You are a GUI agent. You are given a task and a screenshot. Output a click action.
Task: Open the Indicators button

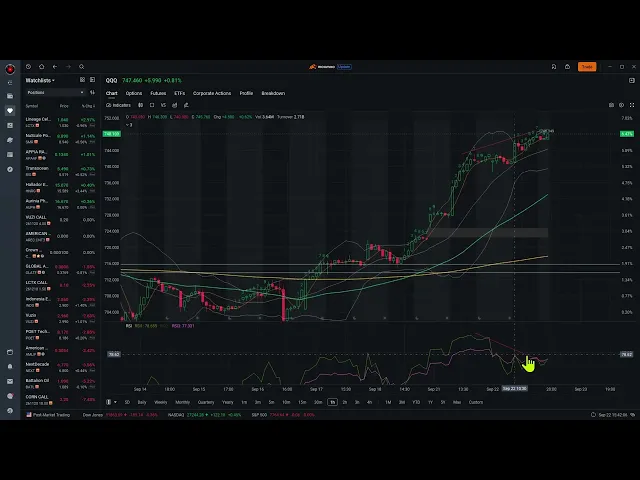point(118,105)
